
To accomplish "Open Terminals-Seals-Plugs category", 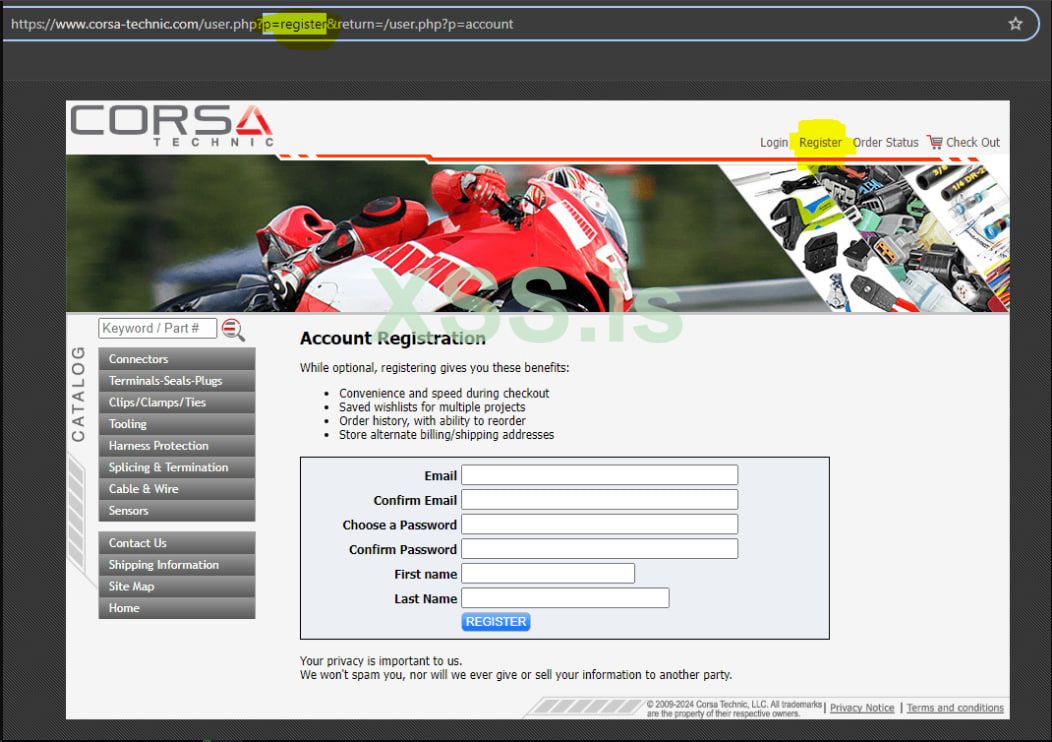I will pyautogui.click(x=176, y=380).
